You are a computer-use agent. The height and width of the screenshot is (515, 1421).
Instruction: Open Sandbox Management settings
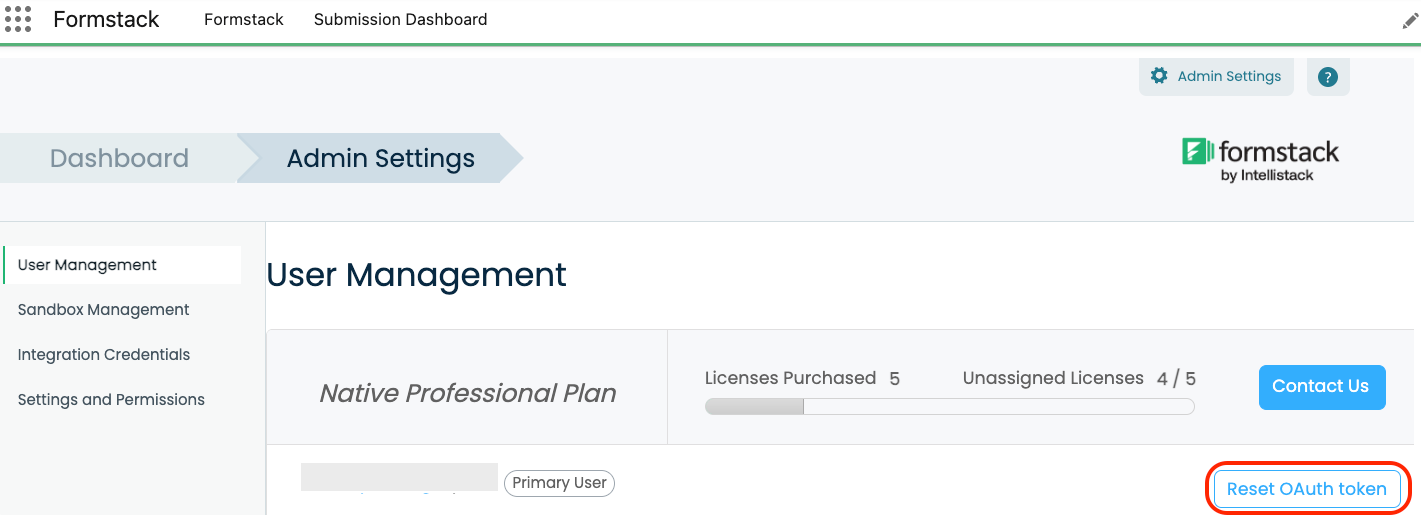point(103,310)
